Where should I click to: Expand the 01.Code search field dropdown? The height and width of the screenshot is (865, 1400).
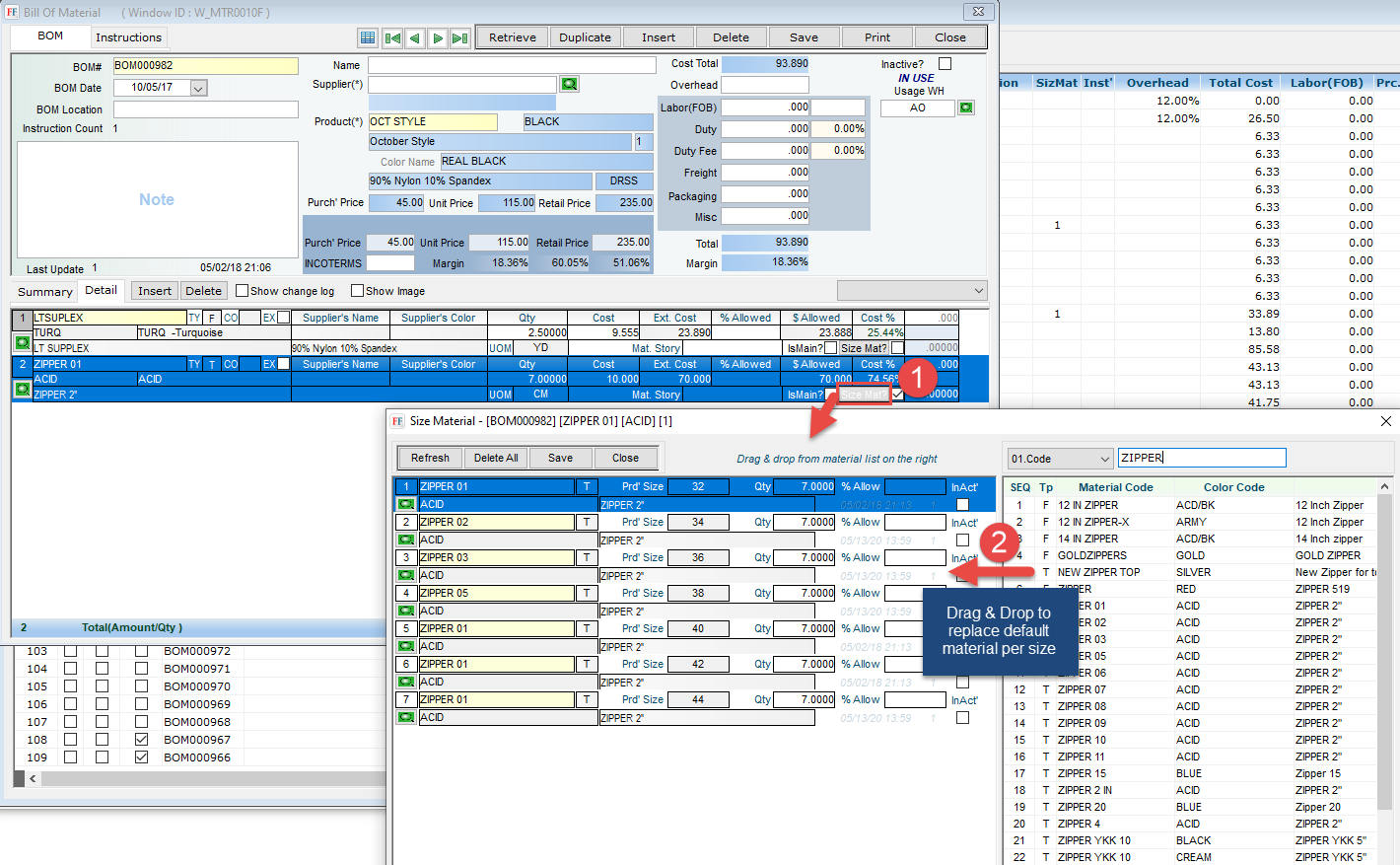[1103, 459]
